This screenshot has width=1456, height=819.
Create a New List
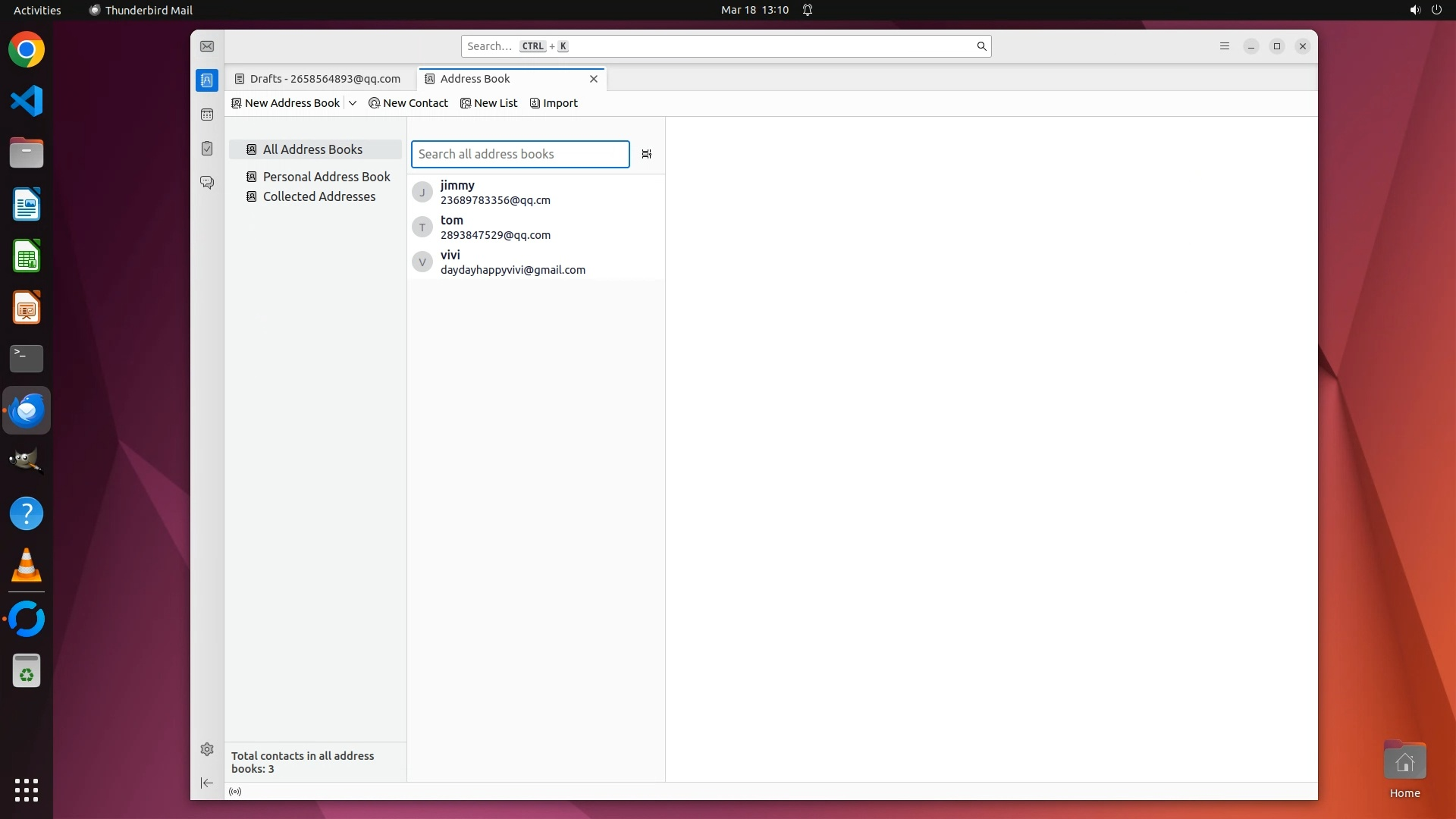489,103
